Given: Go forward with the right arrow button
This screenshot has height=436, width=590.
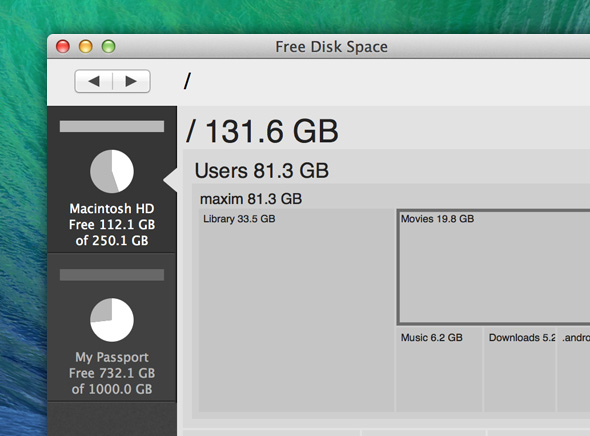Looking at the screenshot, I should coord(131,81).
